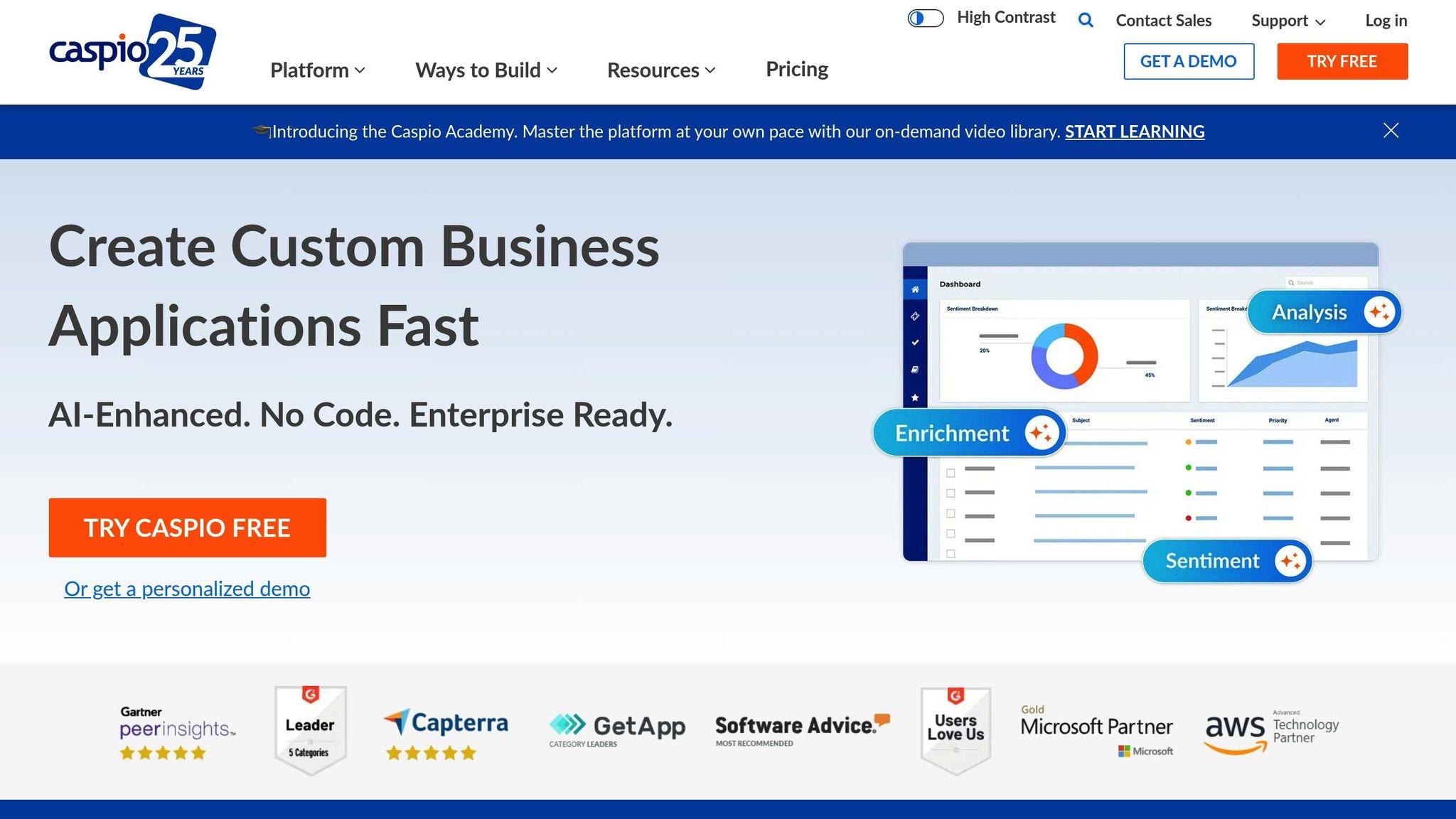The width and height of the screenshot is (1456, 819).
Task: Click the GetApp Category Leaders logo
Action: pos(616,730)
